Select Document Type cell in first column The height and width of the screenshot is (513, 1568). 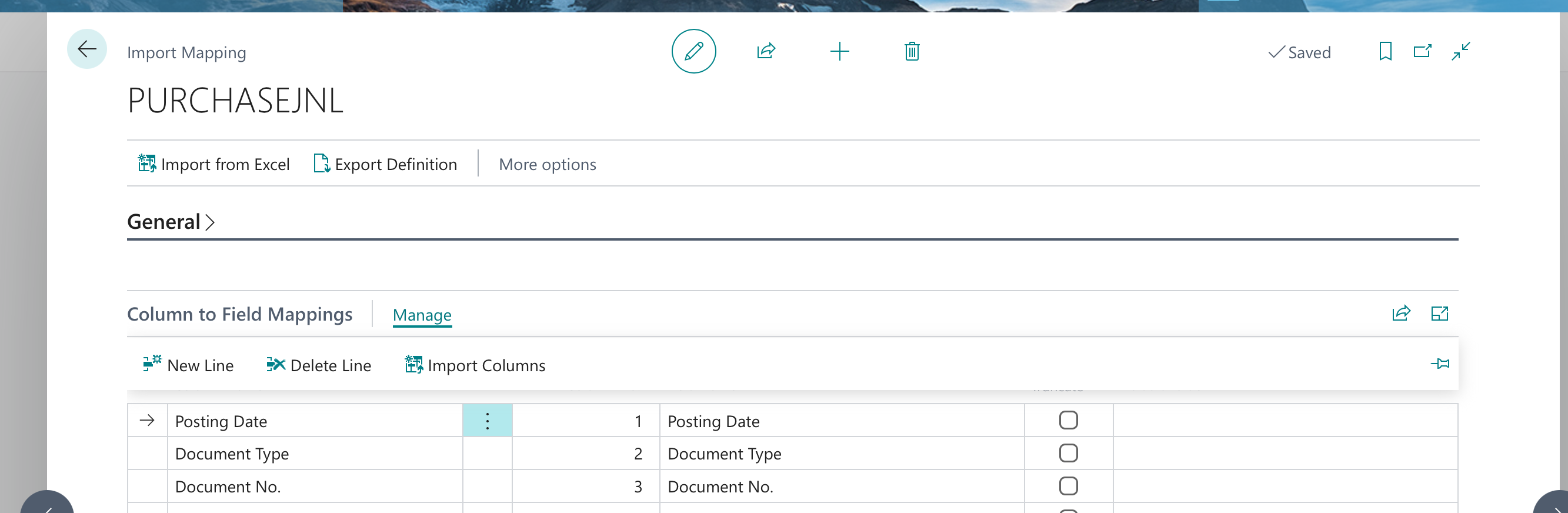[x=315, y=454]
